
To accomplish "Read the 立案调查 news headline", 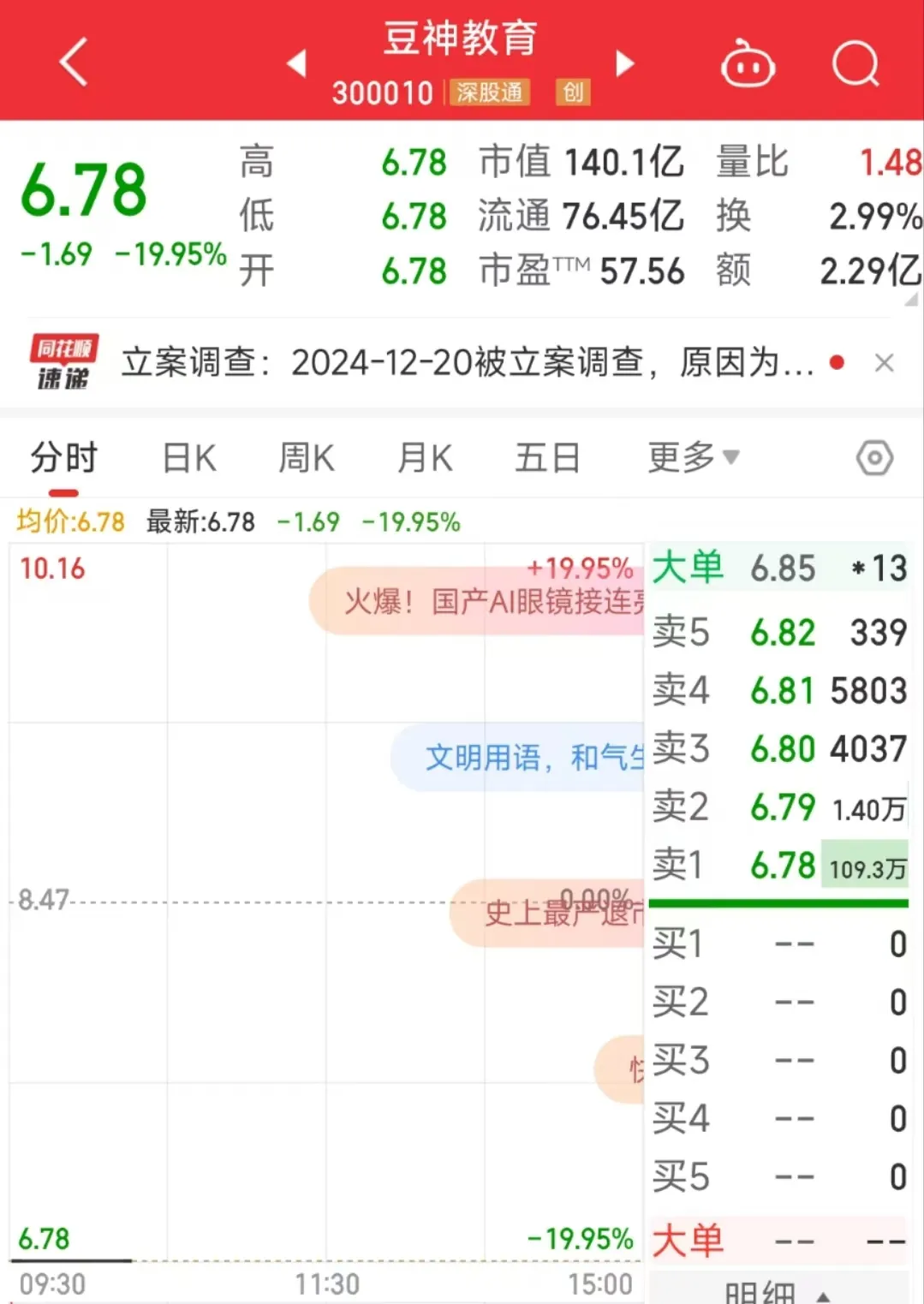I will (468, 363).
